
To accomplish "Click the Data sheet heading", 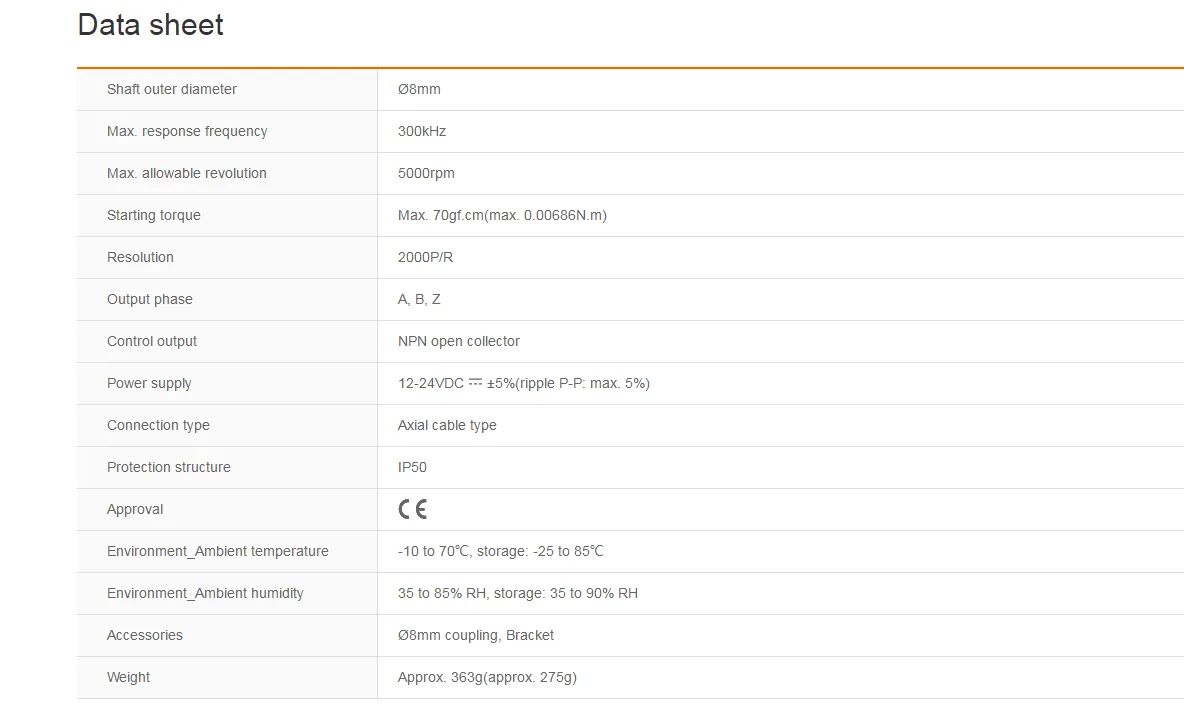I will (x=150, y=25).
